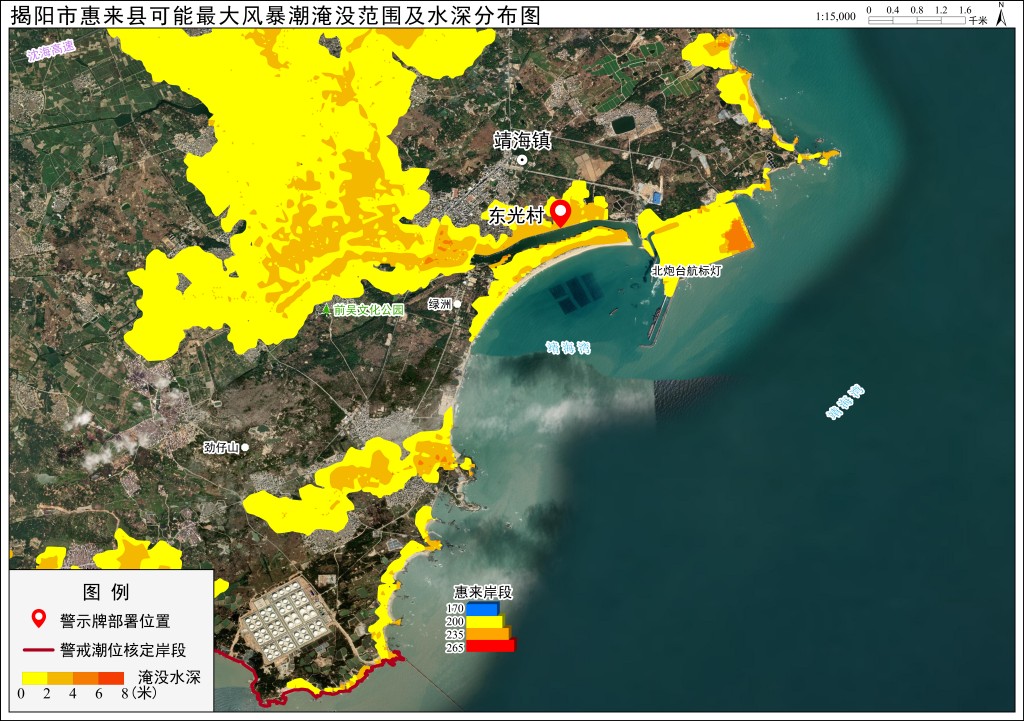Click the white dot marker next to 劲仔山
This screenshot has height=721, width=1024.
(245, 447)
